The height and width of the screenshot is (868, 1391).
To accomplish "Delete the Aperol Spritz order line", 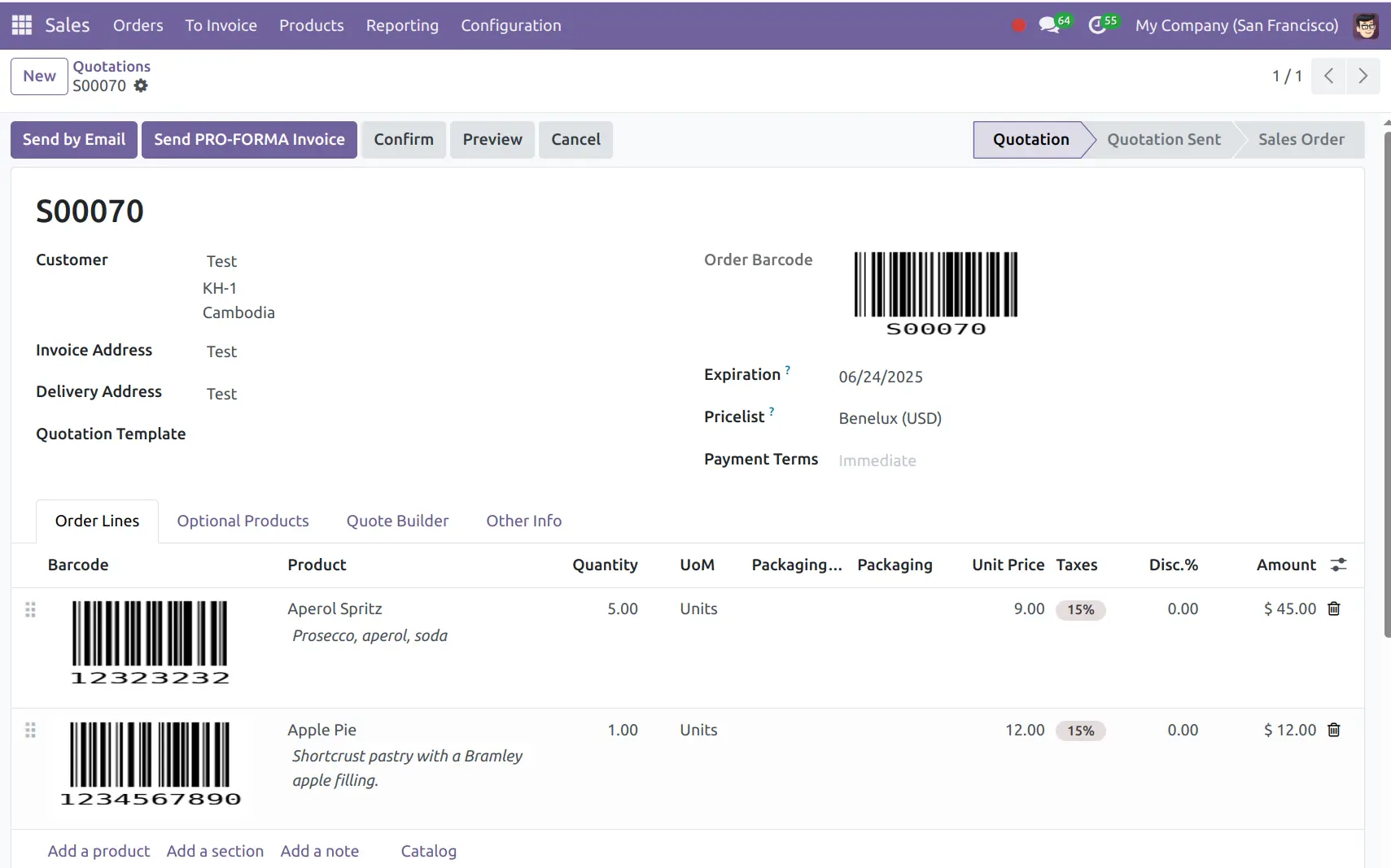I will [x=1334, y=608].
